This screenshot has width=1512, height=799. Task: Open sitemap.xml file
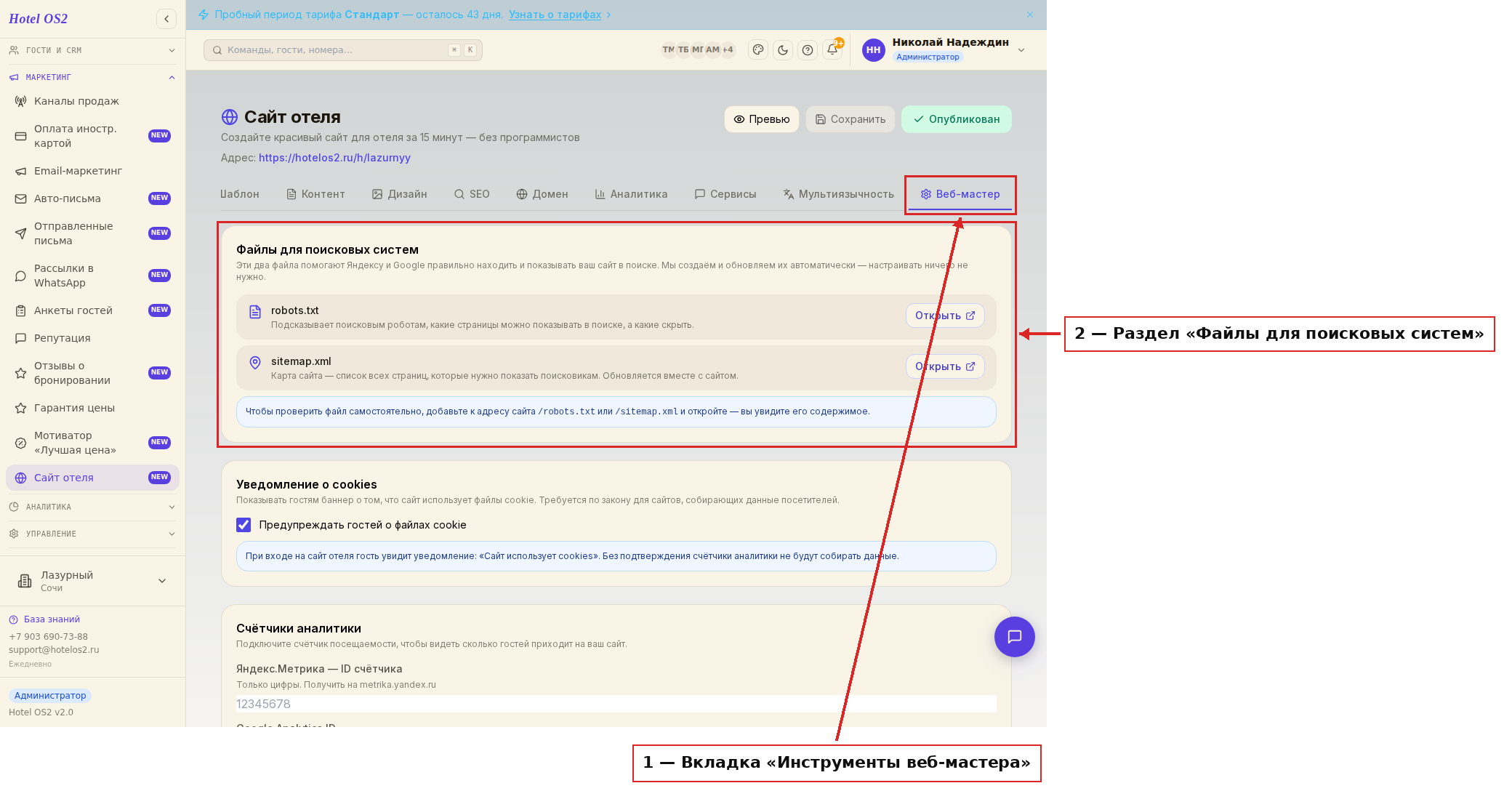[945, 366]
